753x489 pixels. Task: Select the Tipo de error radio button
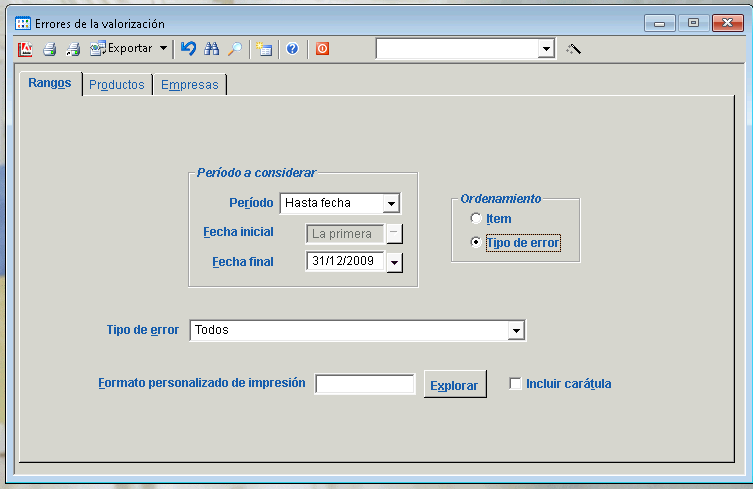point(475,242)
